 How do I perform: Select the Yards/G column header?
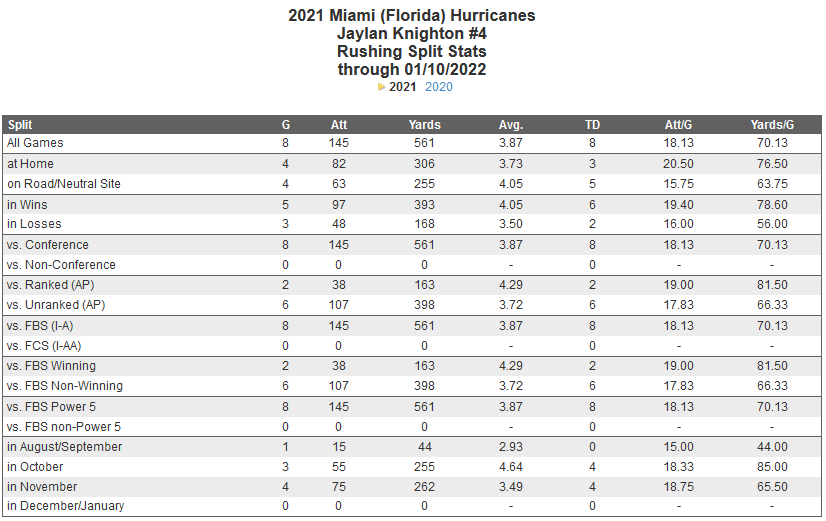[772, 125]
